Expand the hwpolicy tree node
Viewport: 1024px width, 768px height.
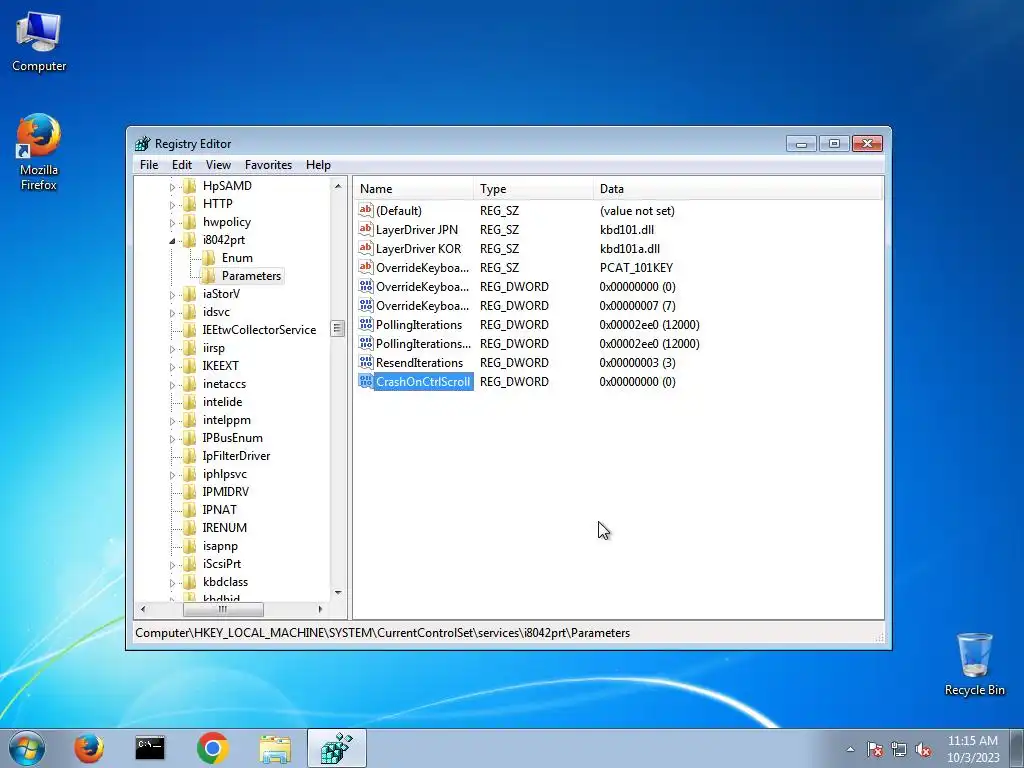(172, 223)
